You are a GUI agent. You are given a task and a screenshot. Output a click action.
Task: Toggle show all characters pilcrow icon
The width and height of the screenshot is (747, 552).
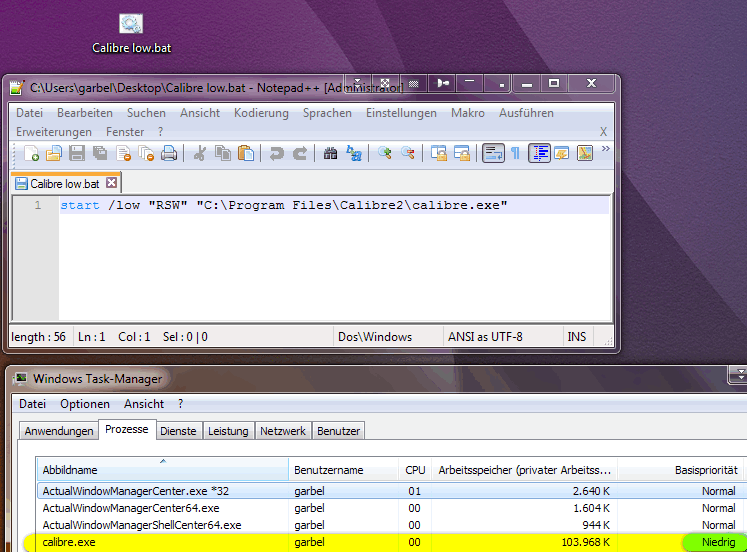(x=515, y=153)
